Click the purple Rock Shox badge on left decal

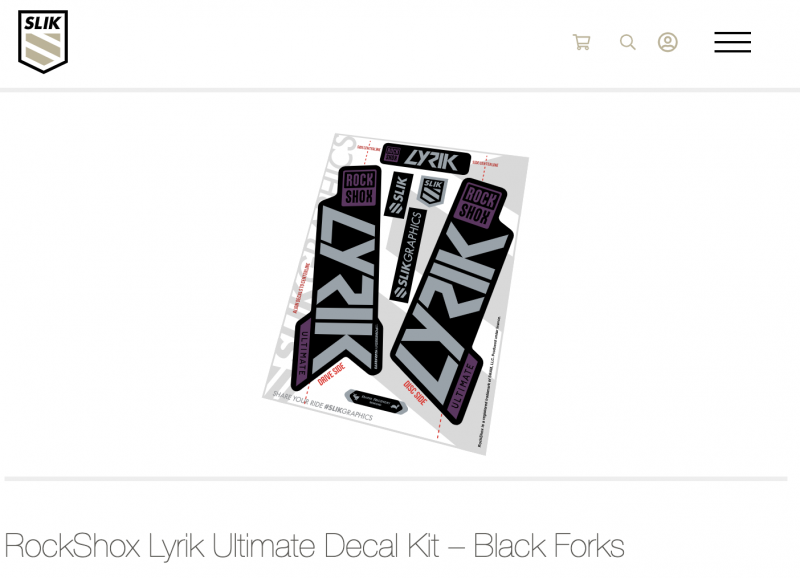[360, 188]
